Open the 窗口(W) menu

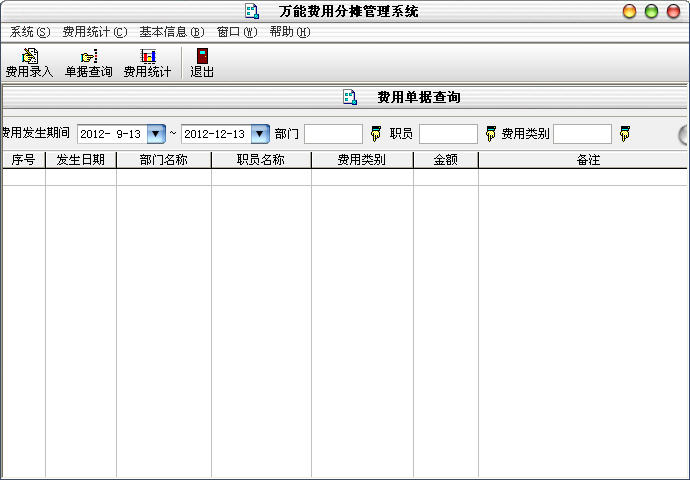[x=237, y=32]
